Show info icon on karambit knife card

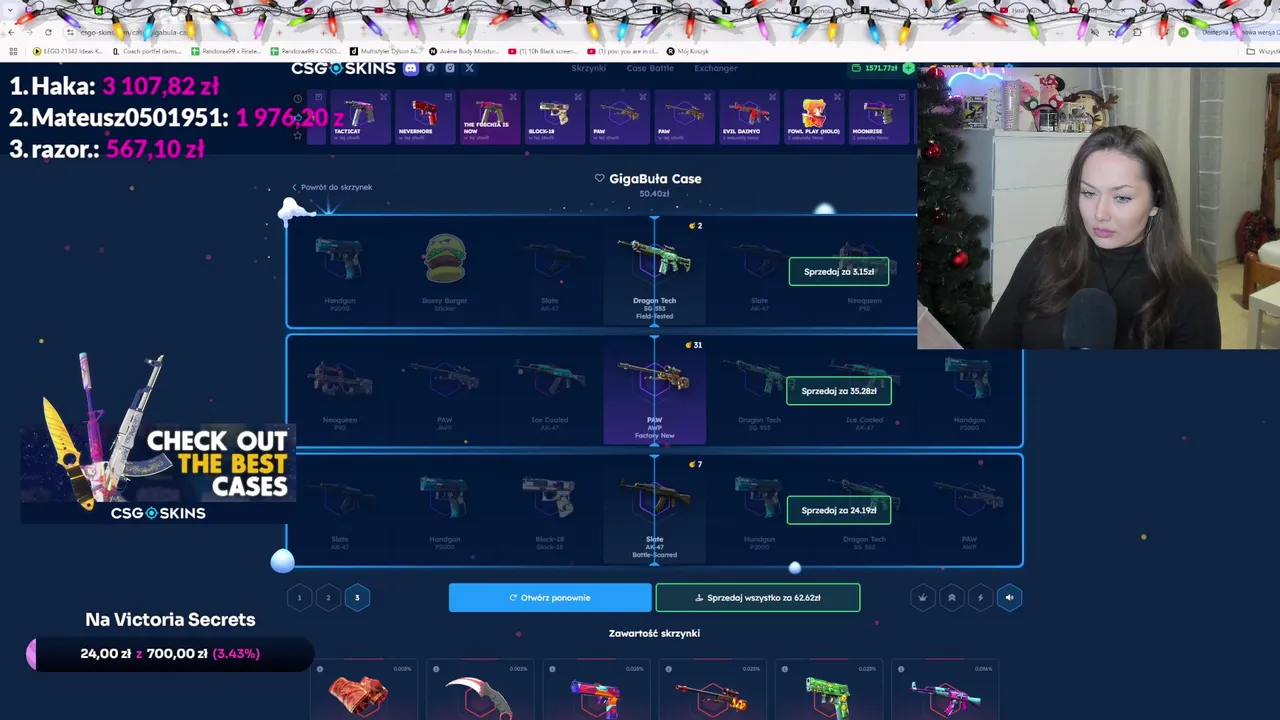(436, 669)
